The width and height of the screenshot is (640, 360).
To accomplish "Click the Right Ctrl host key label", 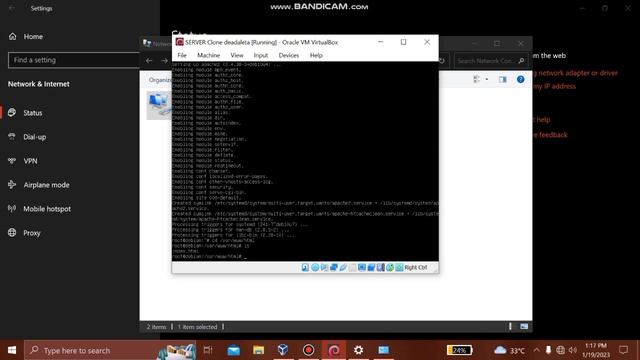I will 416,267.
